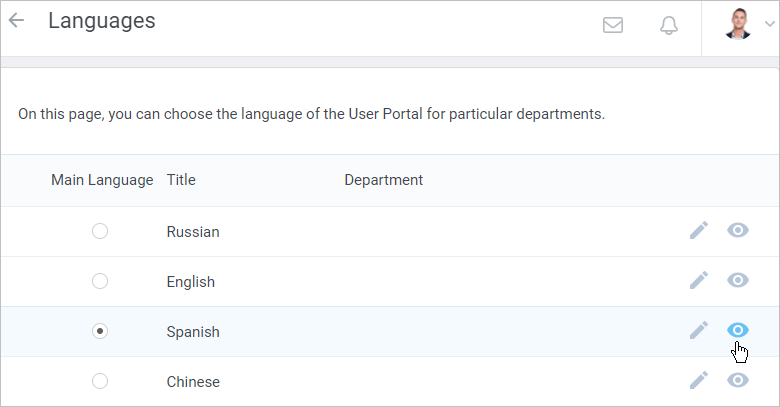Toggle visibility of the Chinese language
Screen dimensions: 780x407
click(738, 381)
